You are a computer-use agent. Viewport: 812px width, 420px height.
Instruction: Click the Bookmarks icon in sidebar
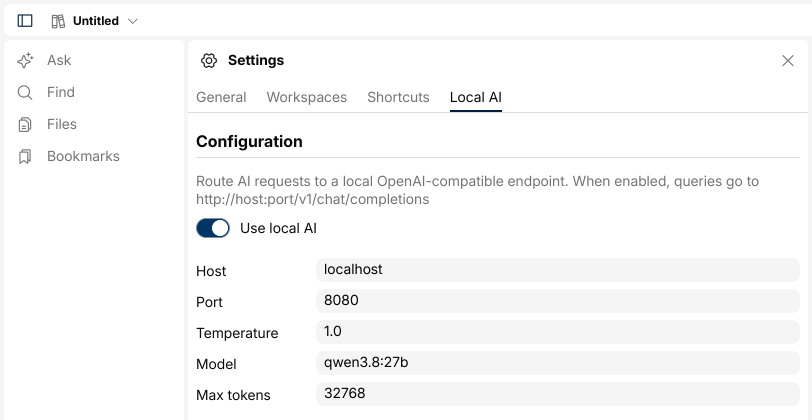(25, 156)
